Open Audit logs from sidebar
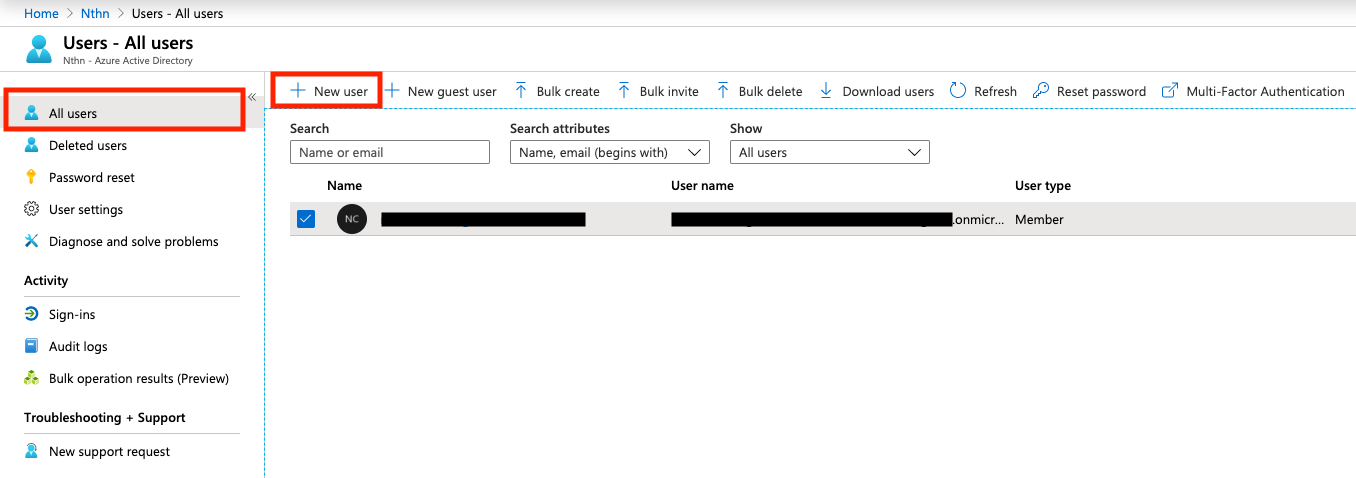 coord(78,346)
